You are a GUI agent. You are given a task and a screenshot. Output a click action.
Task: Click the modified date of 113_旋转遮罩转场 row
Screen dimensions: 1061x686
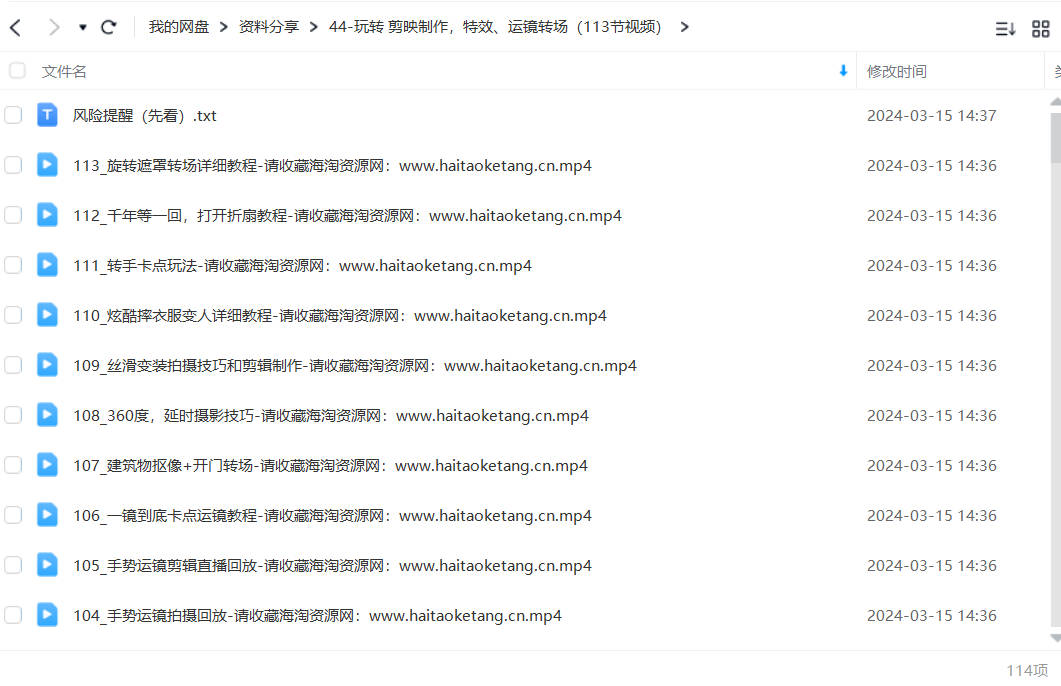point(932,166)
